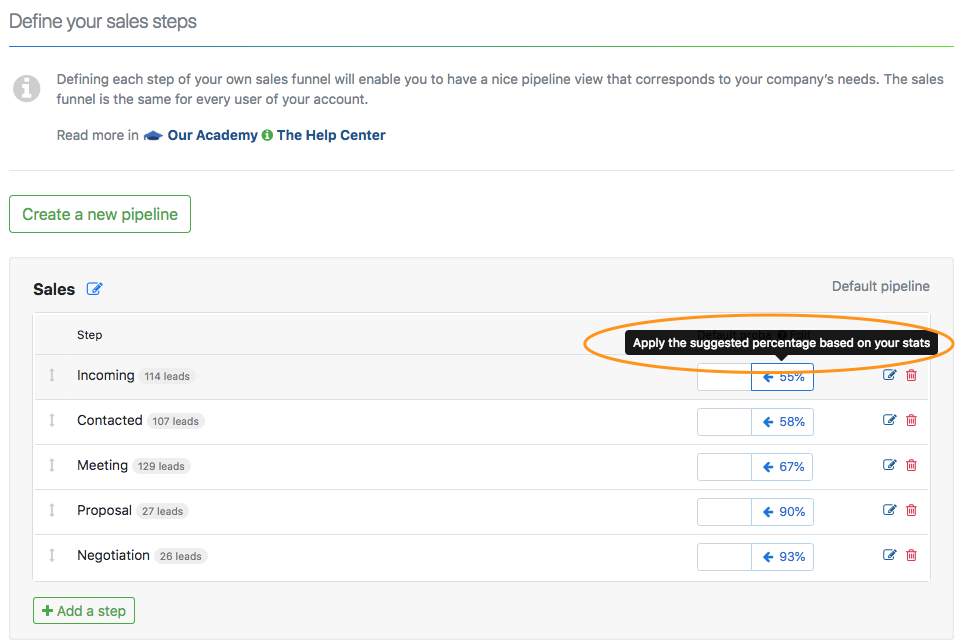The height and width of the screenshot is (642, 963).
Task: Apply suggested 93% to Negotiation
Action: point(783,557)
